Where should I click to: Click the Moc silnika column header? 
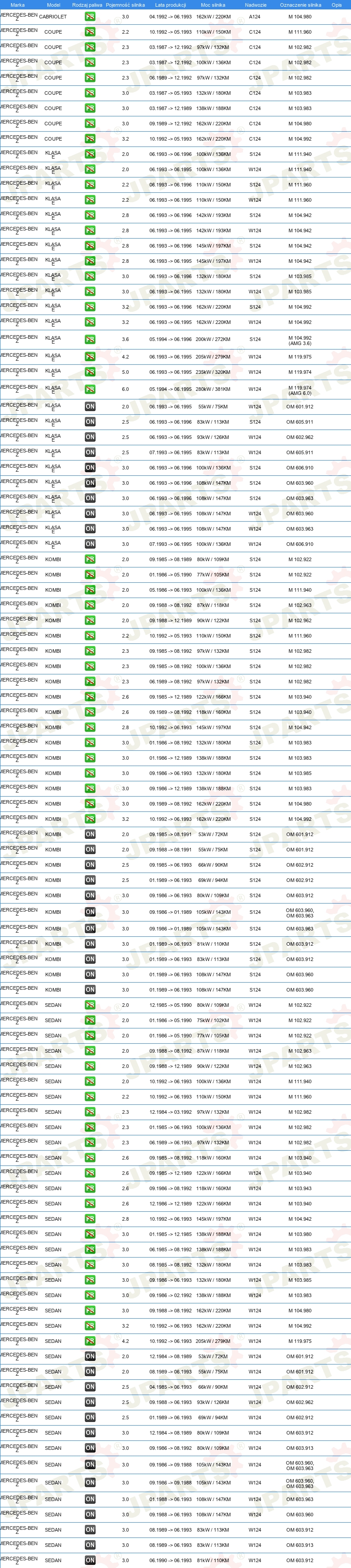pyautogui.click(x=213, y=5)
